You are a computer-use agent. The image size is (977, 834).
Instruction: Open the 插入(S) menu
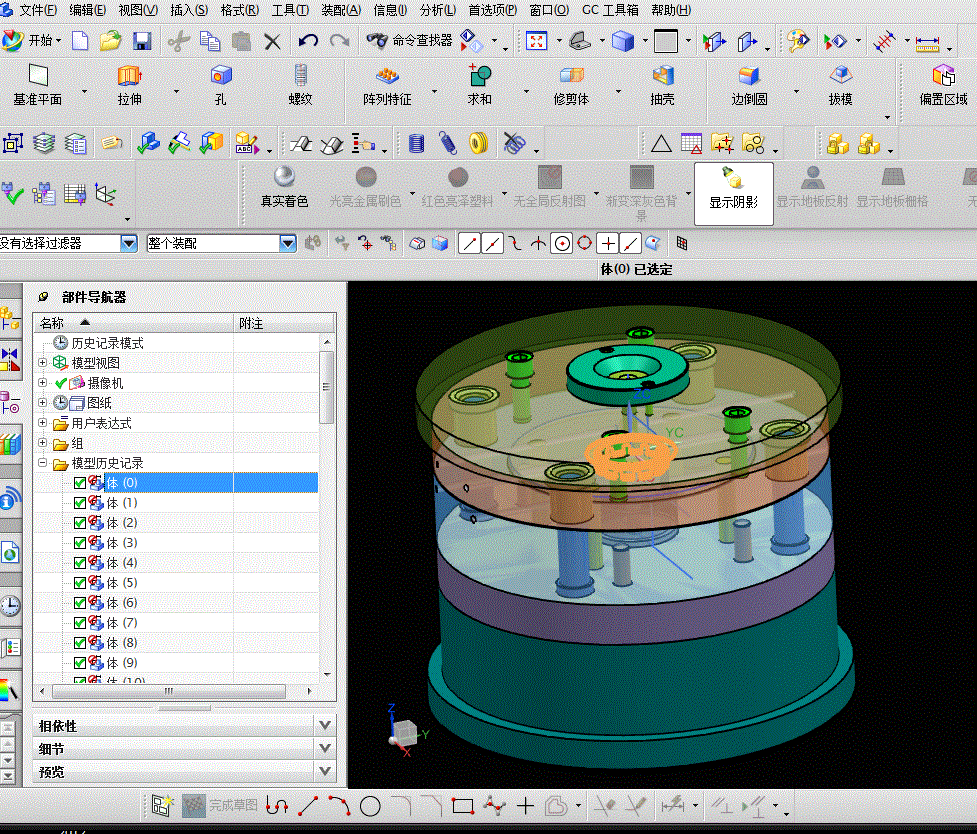click(x=189, y=10)
